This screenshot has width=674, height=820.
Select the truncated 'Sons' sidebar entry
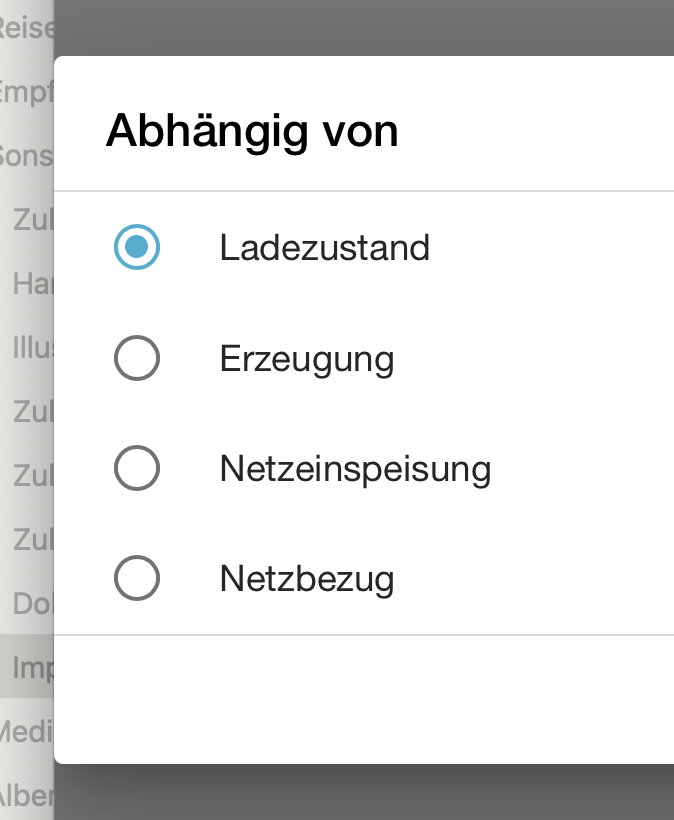(26, 156)
